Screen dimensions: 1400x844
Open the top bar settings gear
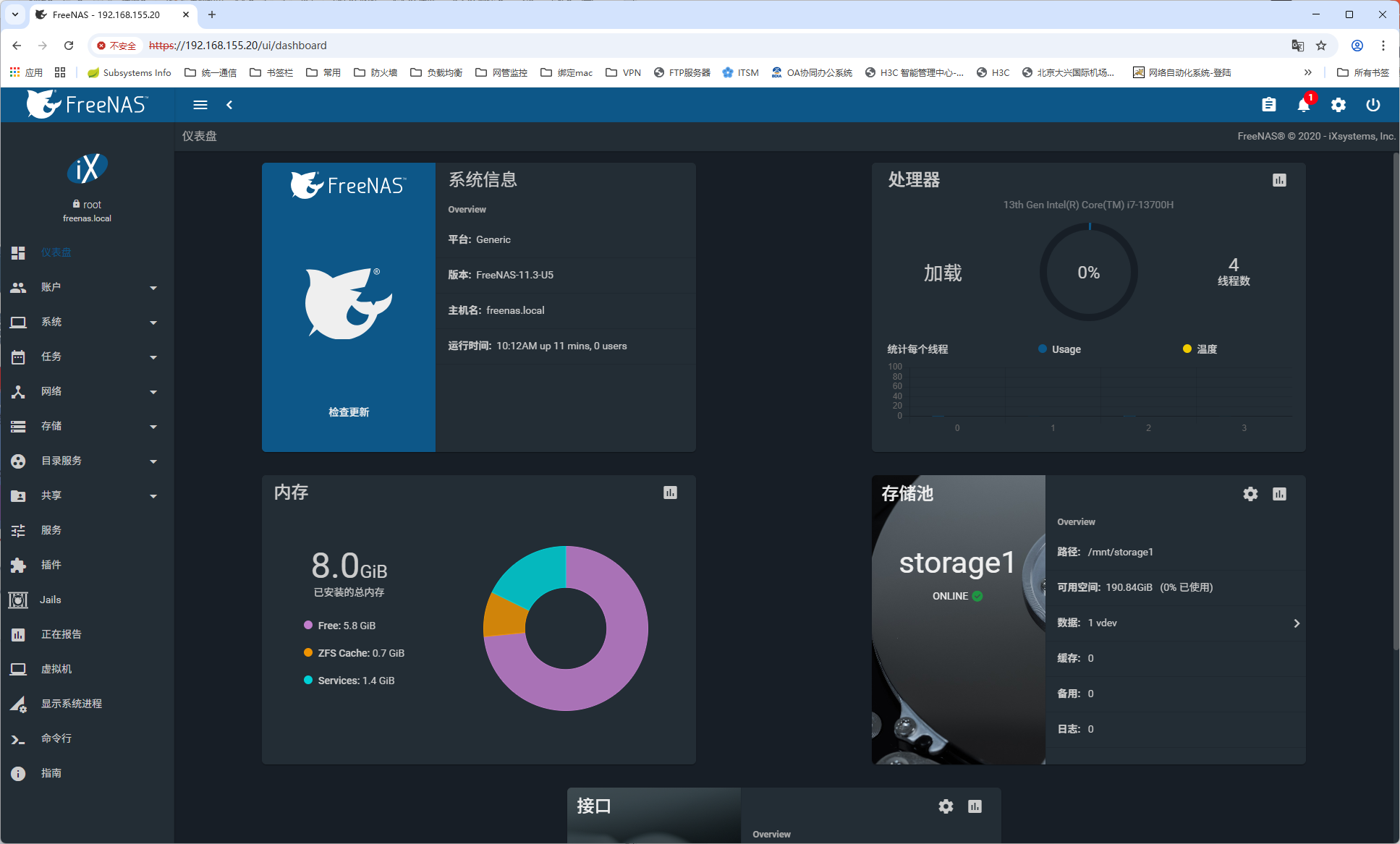click(x=1338, y=105)
